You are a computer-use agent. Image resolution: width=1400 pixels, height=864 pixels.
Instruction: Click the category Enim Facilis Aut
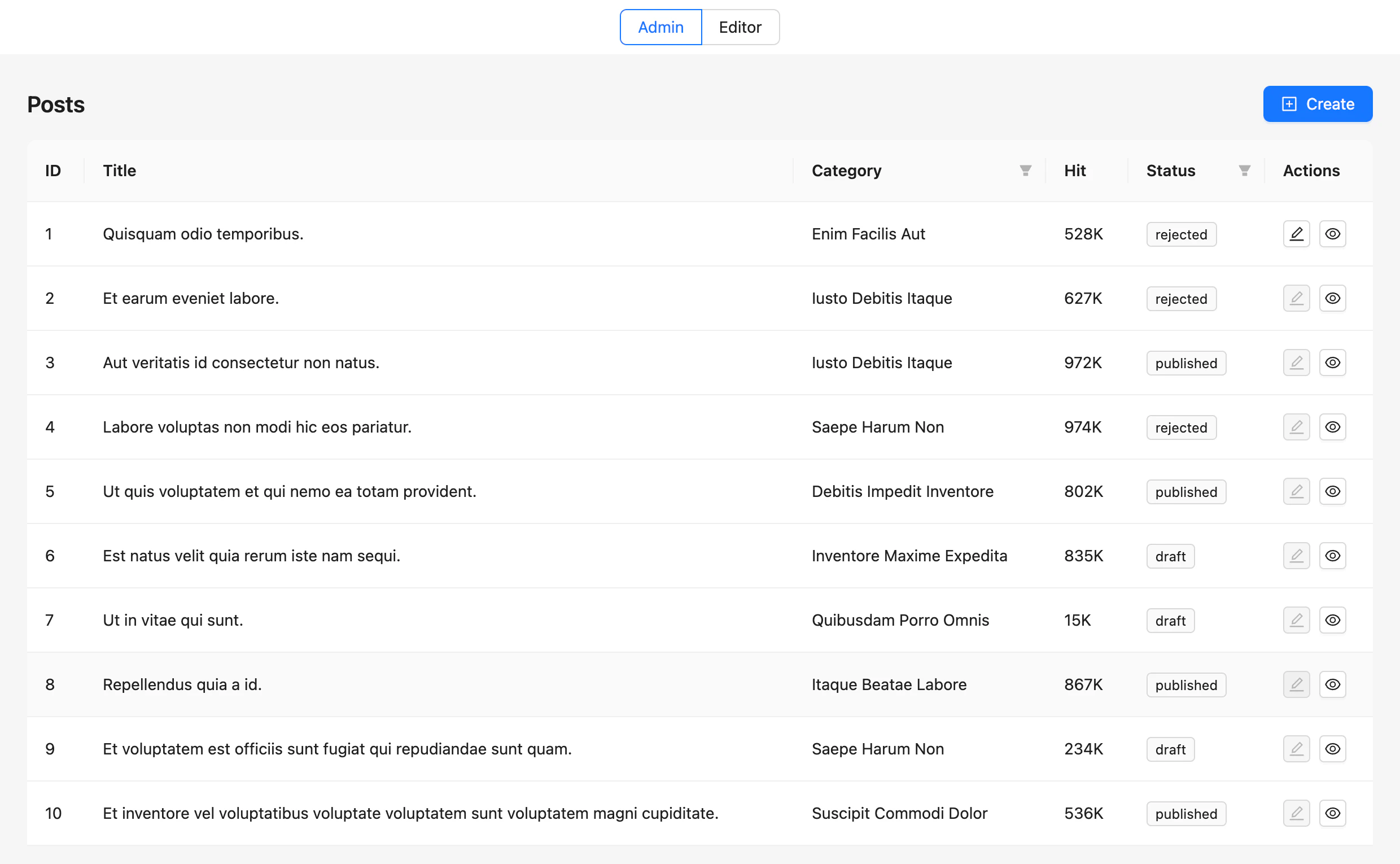(868, 234)
